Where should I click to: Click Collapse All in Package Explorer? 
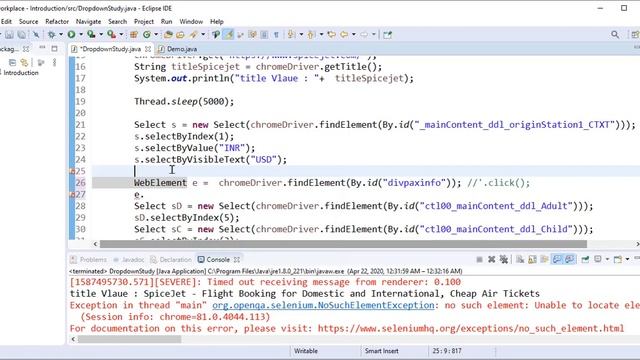pos(12,62)
